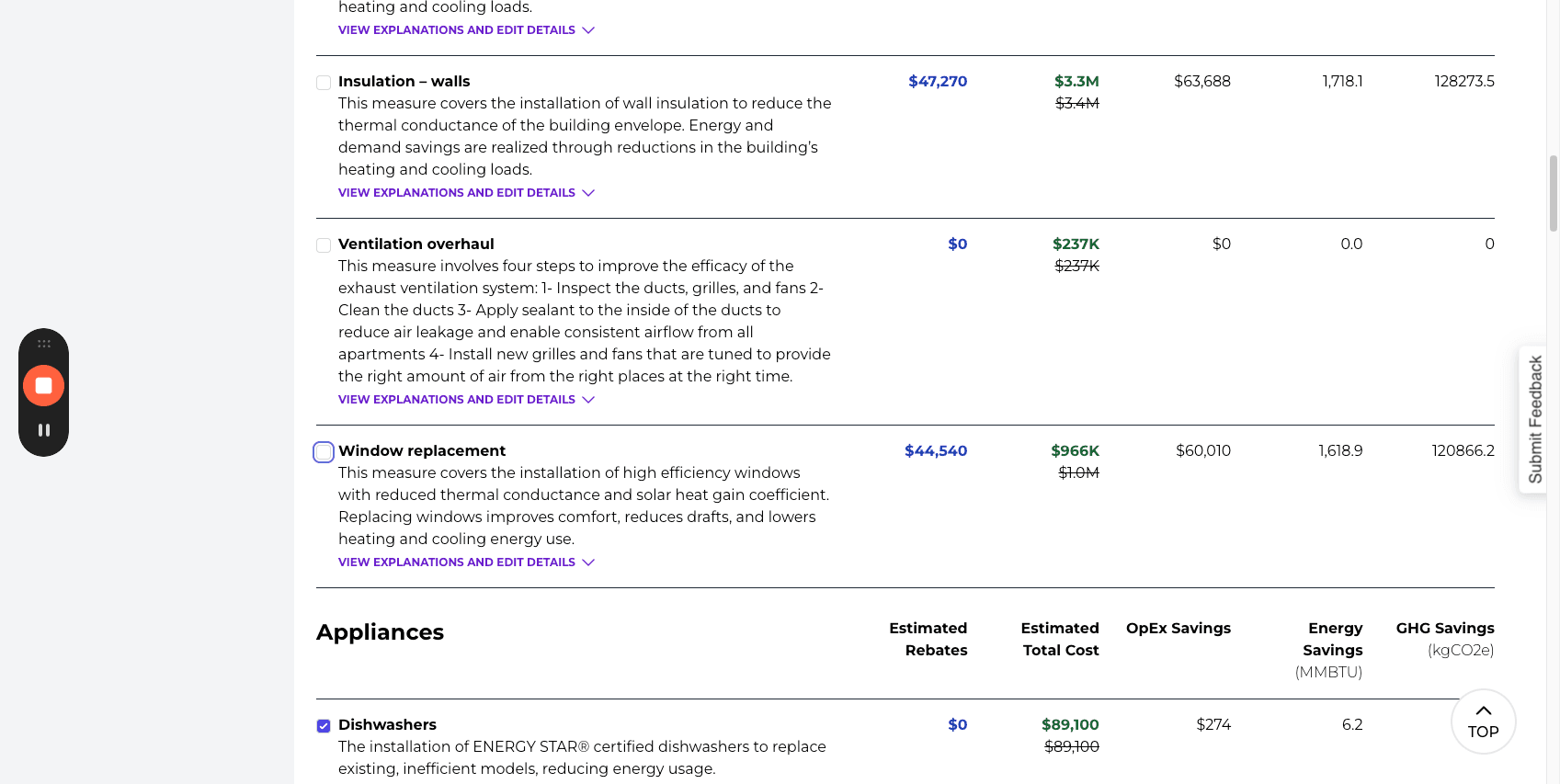Image resolution: width=1560 pixels, height=784 pixels.
Task: Expand details chevron under Ventilation overhaul
Action: tap(588, 400)
